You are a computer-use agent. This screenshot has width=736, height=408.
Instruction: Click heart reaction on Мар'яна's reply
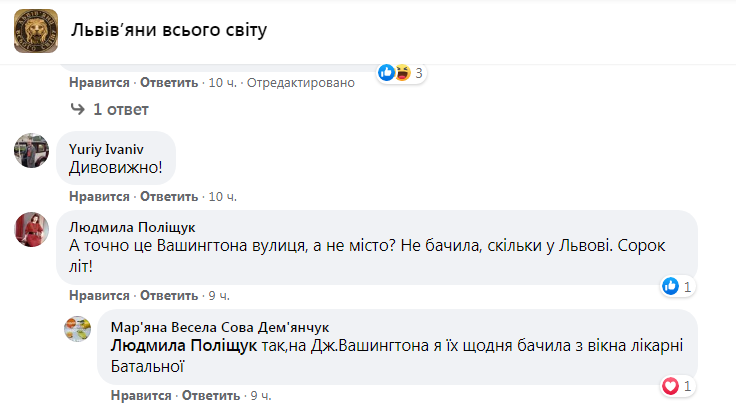point(671,386)
